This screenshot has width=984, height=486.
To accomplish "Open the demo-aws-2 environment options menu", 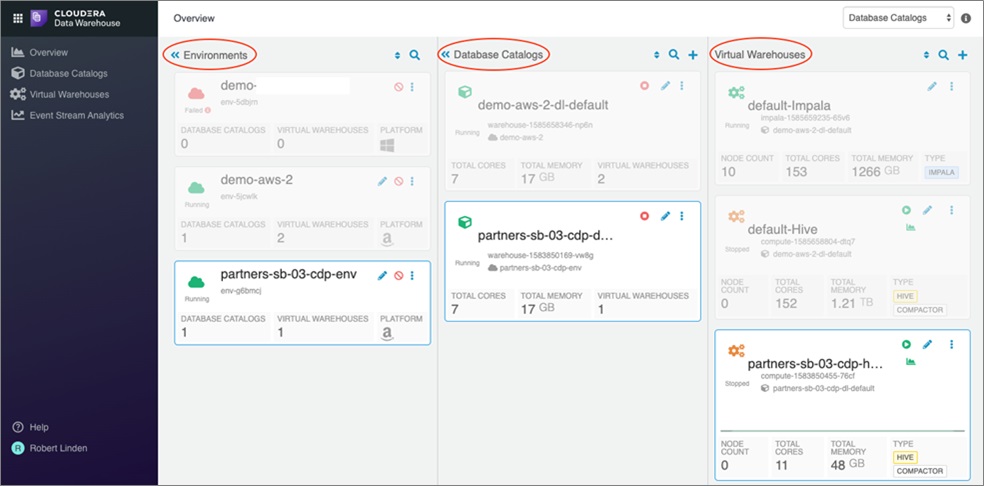I will pos(412,181).
